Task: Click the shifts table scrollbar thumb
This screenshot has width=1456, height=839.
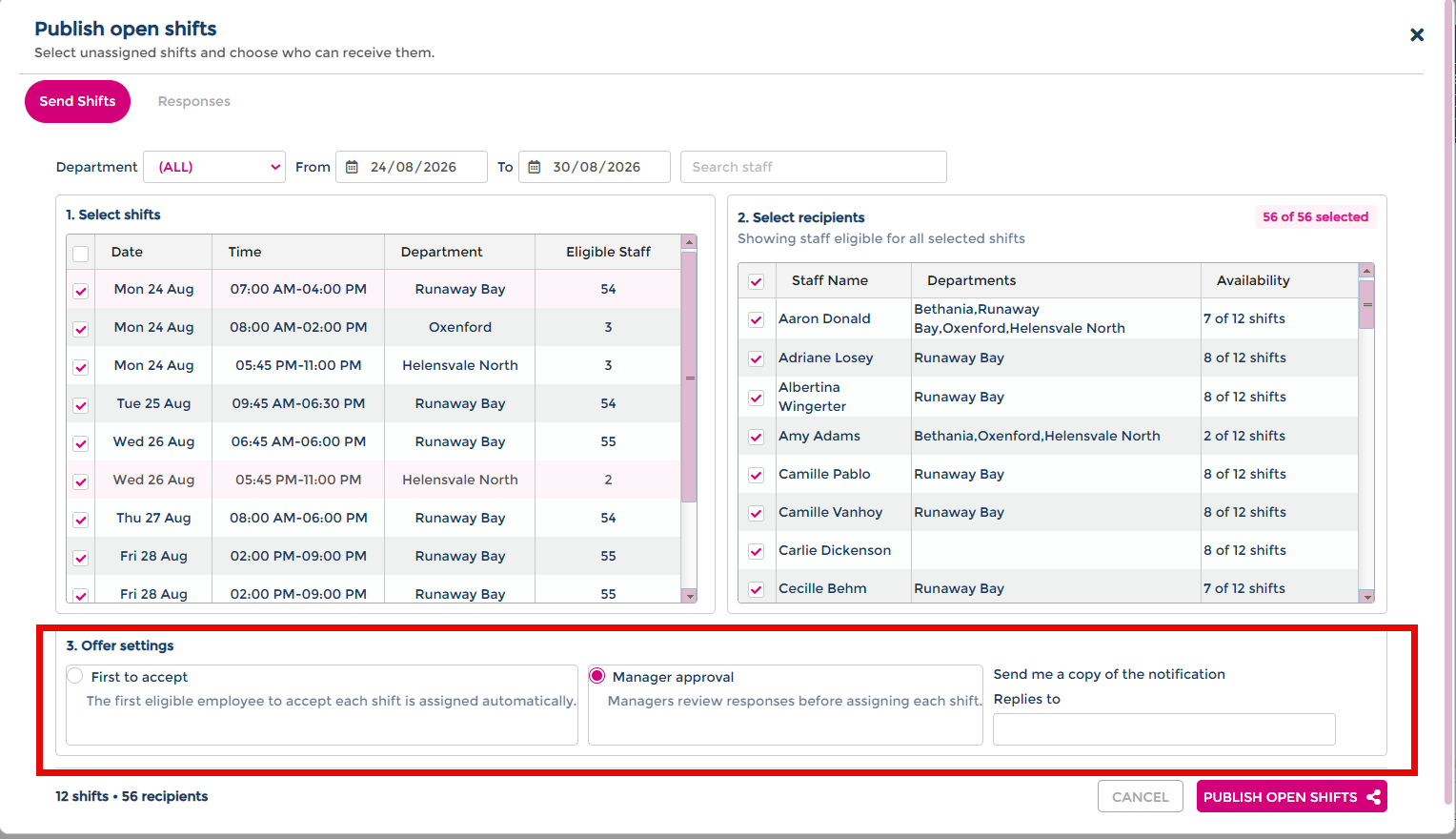Action: (x=689, y=377)
